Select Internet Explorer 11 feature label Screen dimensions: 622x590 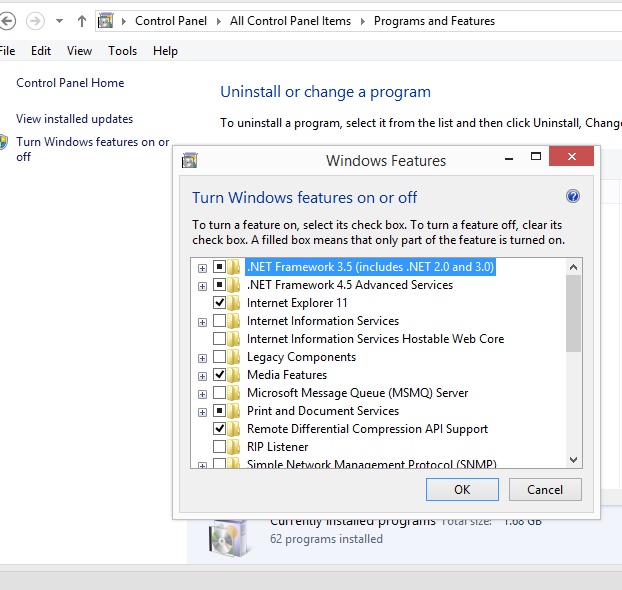(297, 303)
